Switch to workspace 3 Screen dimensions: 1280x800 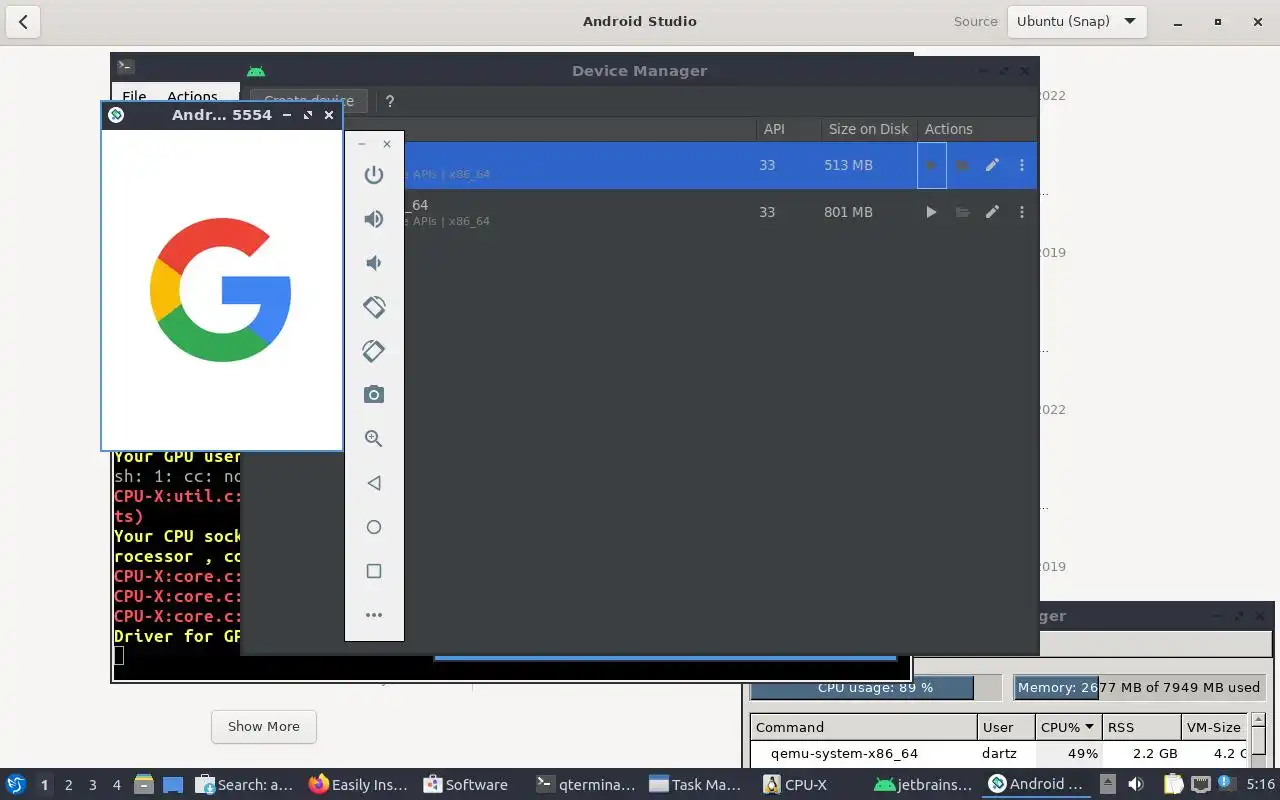tap(93, 785)
